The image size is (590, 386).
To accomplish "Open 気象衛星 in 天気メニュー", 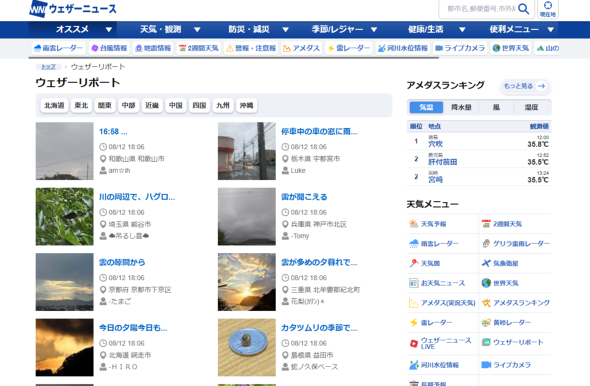I will [x=515, y=263].
